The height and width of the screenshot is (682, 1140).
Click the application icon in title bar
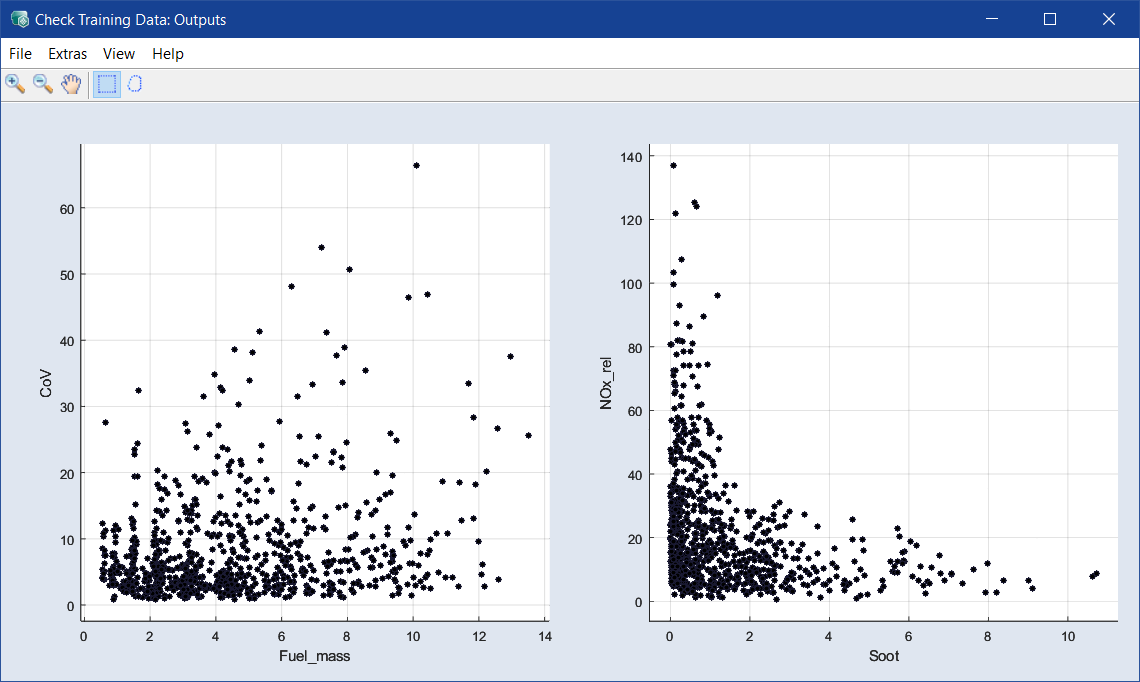coord(18,19)
